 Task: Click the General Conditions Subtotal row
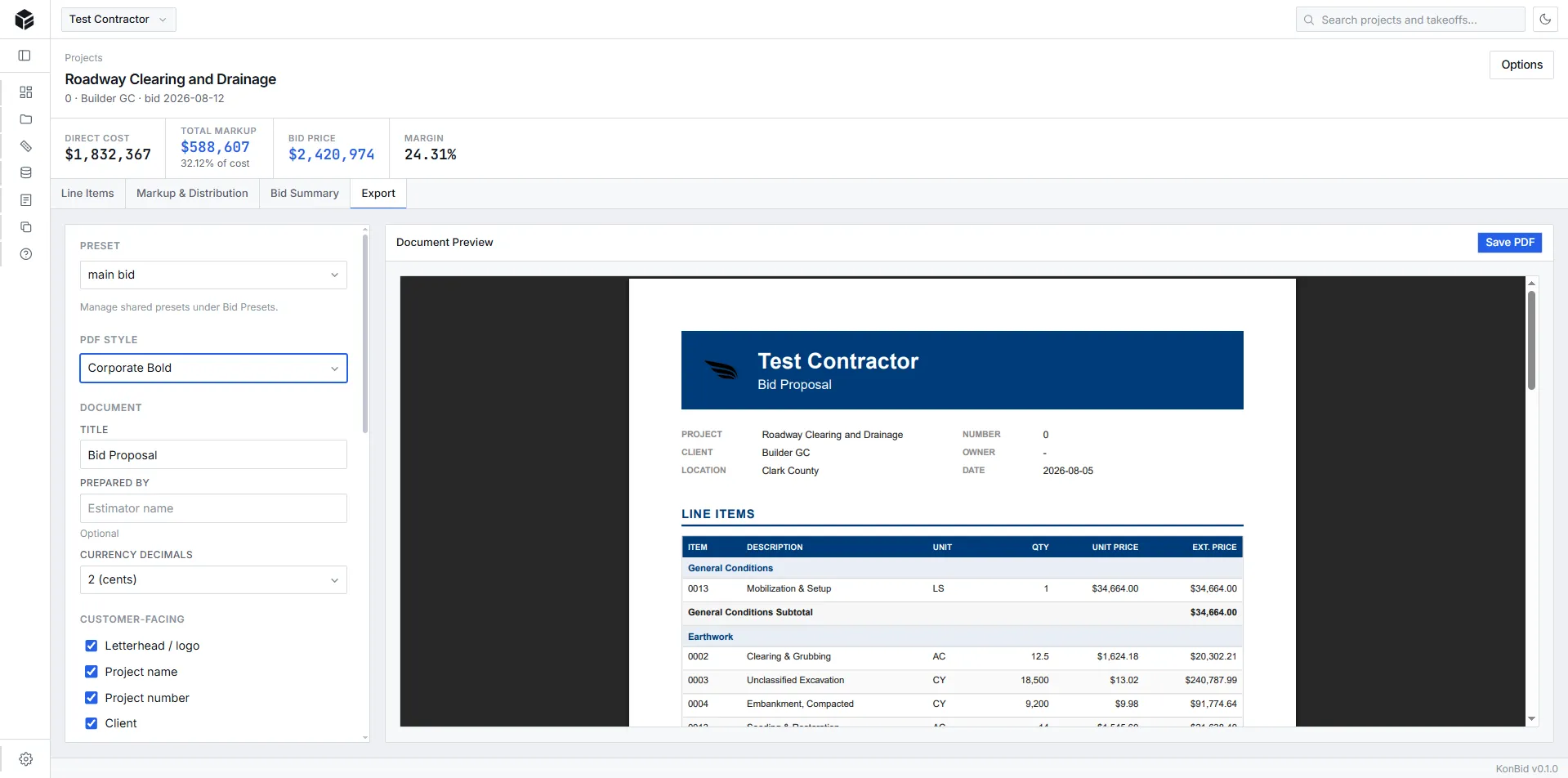tap(962, 612)
